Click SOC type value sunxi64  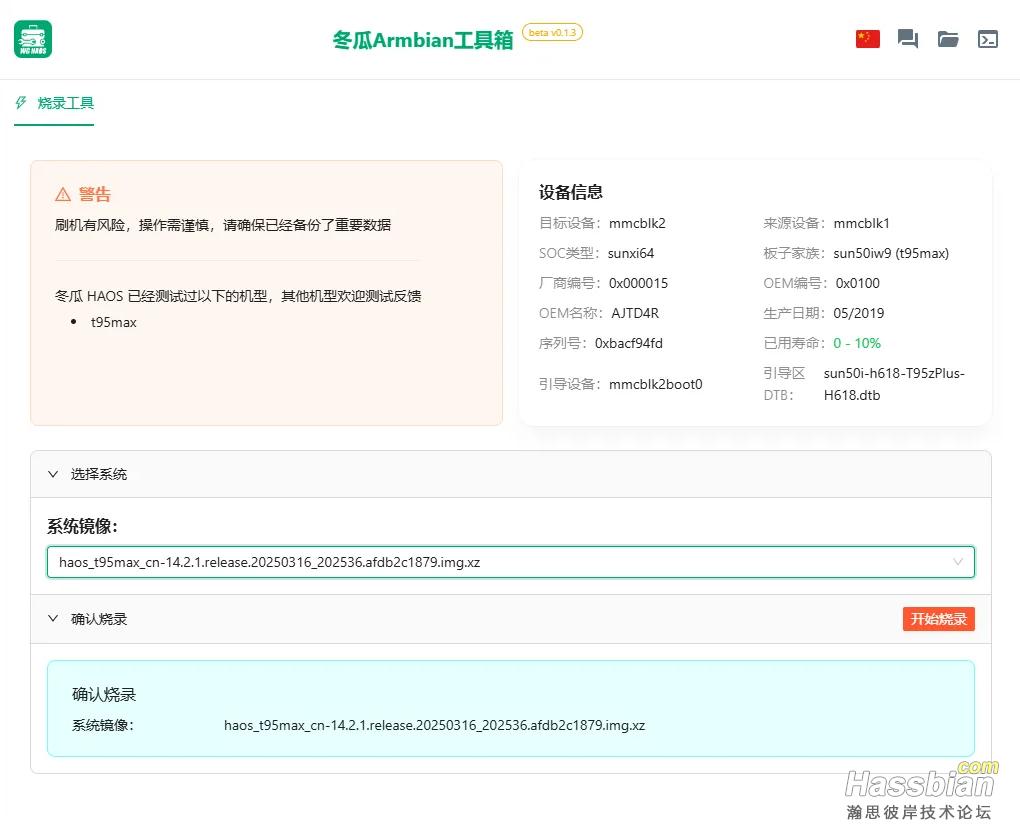point(630,253)
